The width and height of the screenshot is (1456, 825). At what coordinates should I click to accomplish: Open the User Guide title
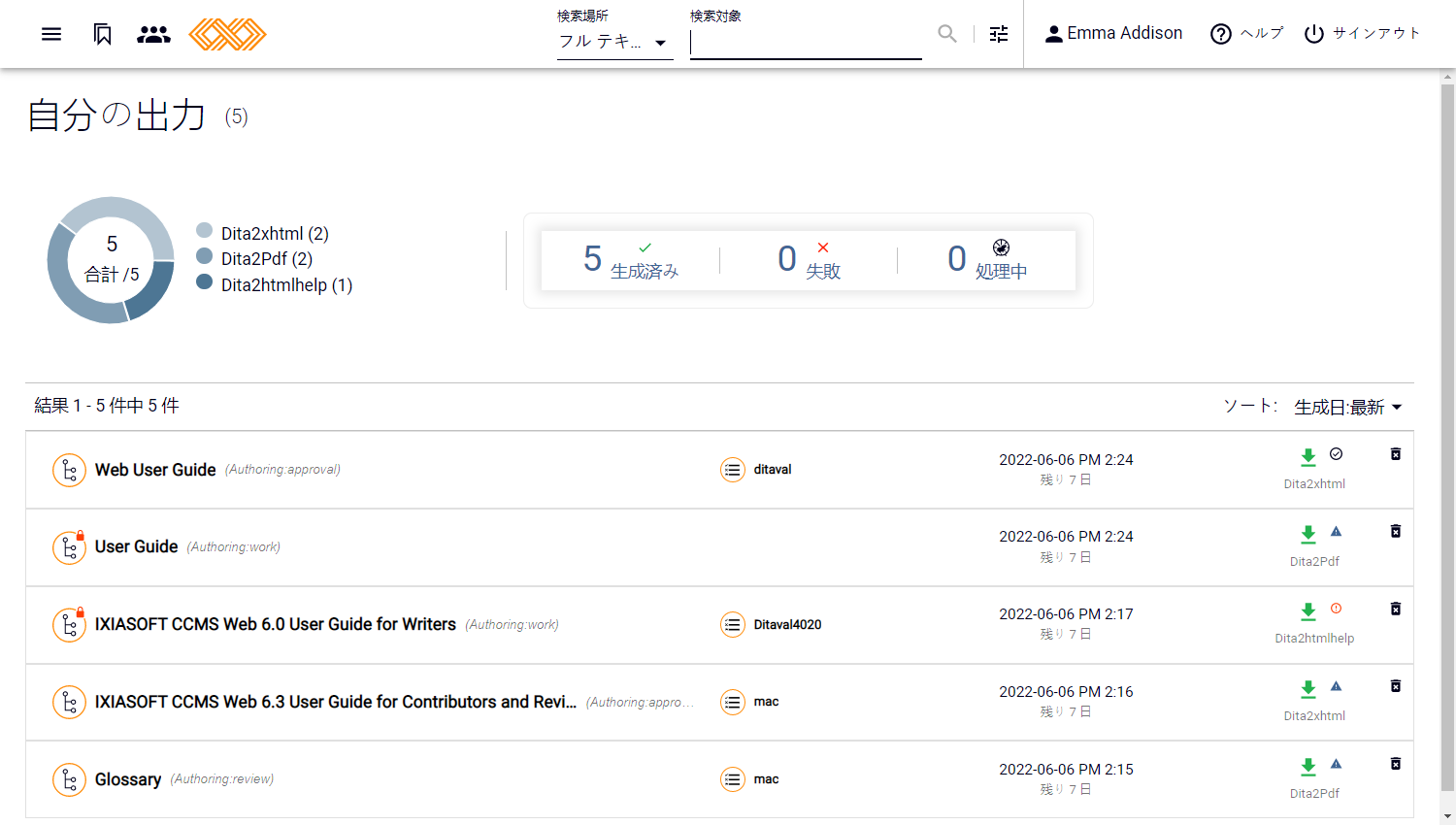click(x=136, y=546)
